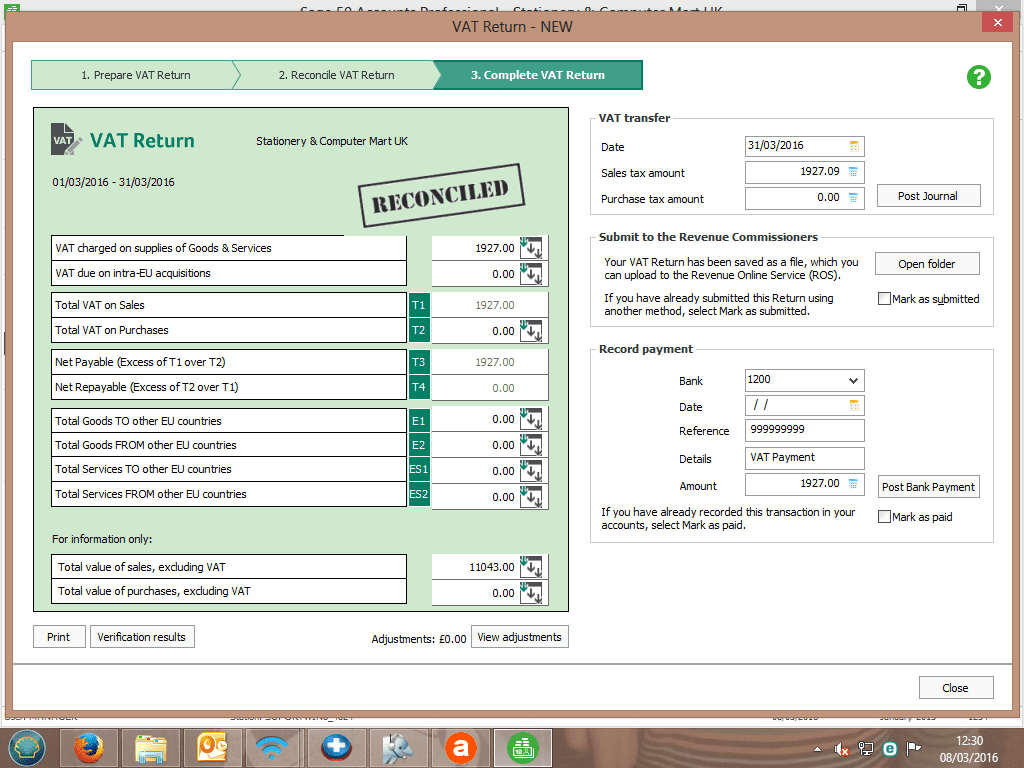The width and height of the screenshot is (1024, 768).
Task: Print the VAT Return
Action: pyautogui.click(x=59, y=637)
